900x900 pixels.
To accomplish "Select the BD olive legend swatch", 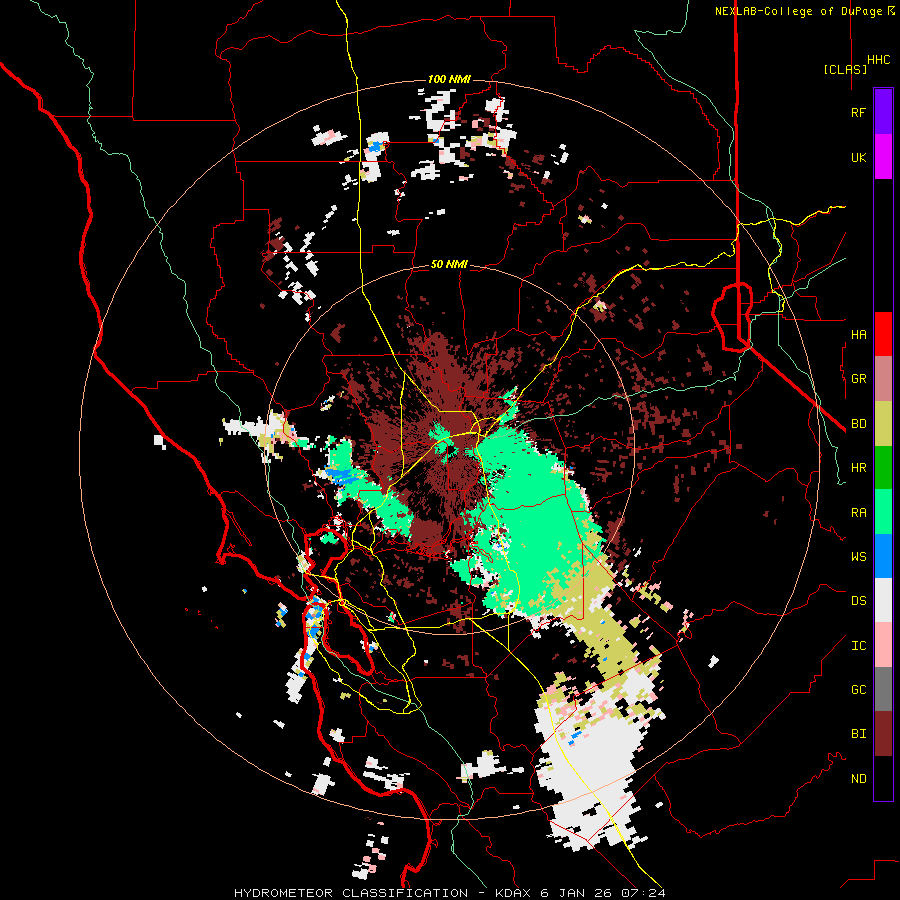I will [x=883, y=424].
